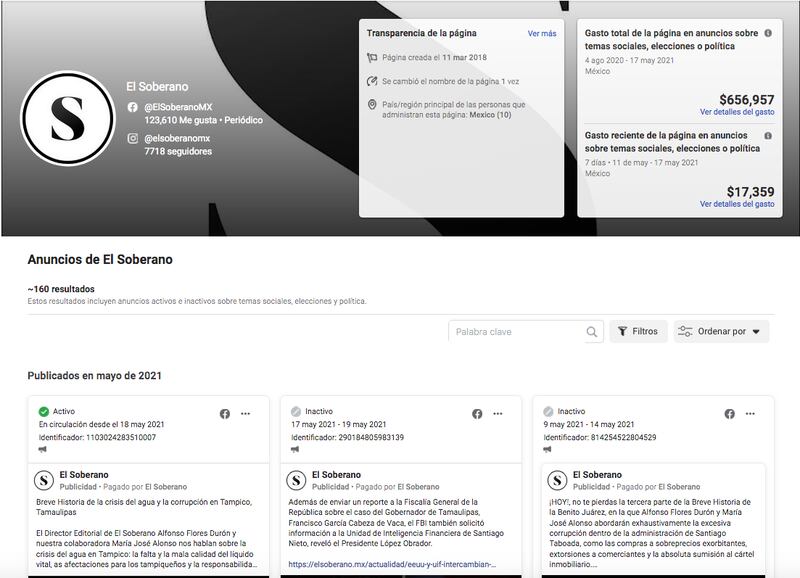
Task: Click the 123,610 Me gusta · Periódico text
Action: 204,120
